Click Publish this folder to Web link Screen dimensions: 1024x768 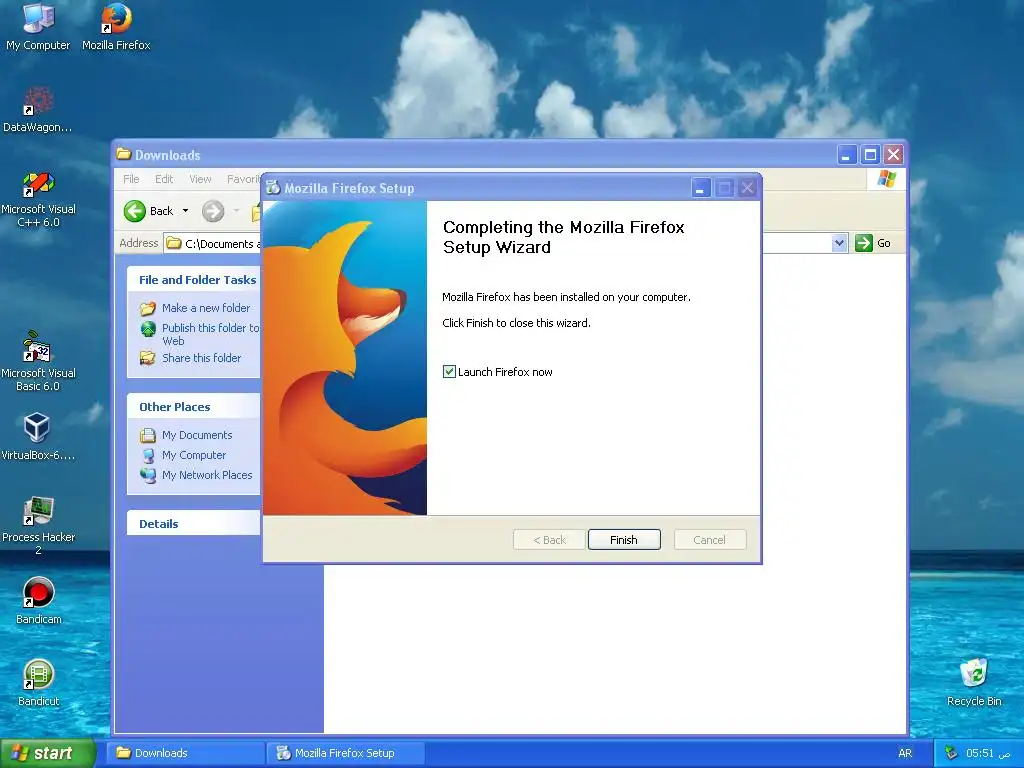[x=210, y=334]
